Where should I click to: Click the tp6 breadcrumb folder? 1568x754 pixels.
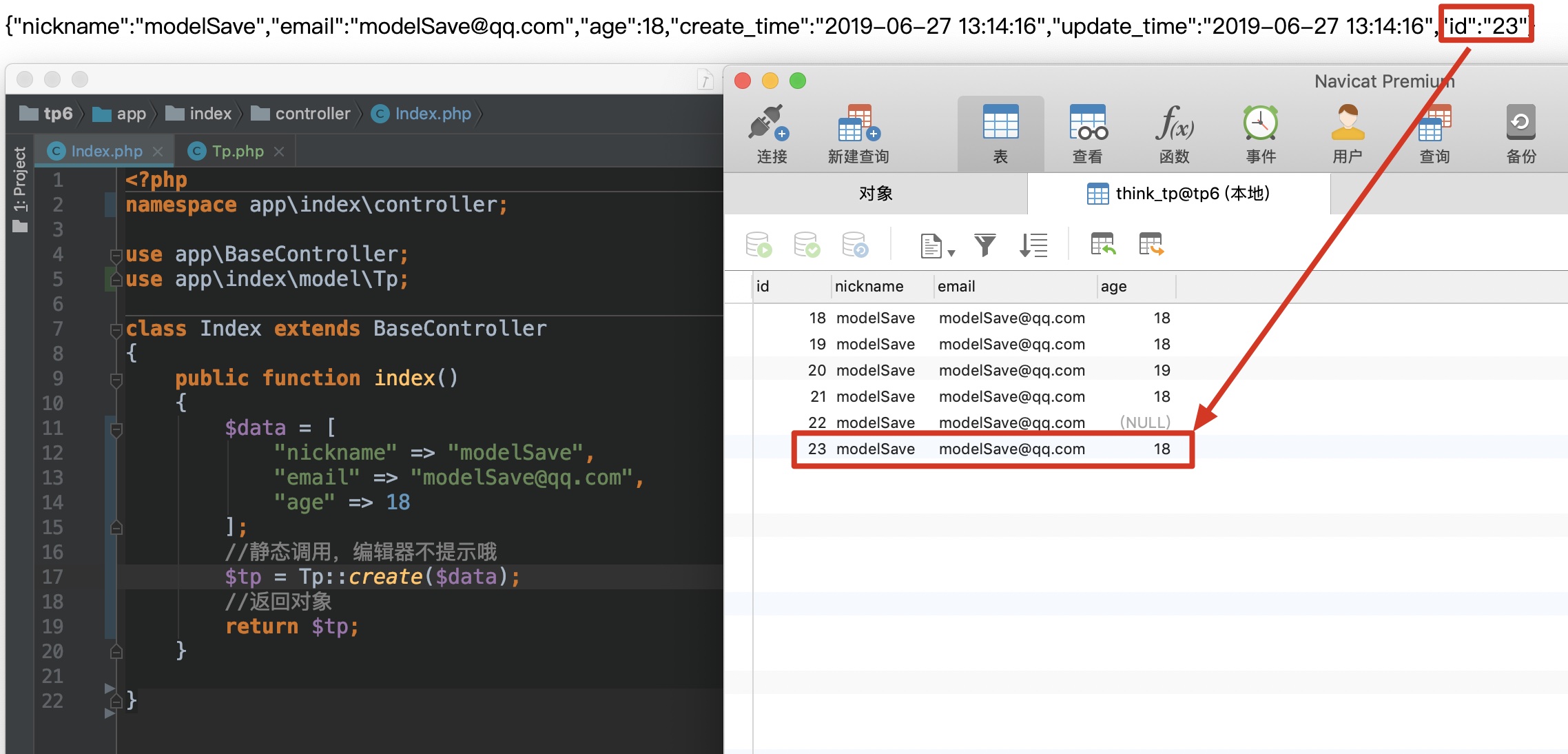46,113
